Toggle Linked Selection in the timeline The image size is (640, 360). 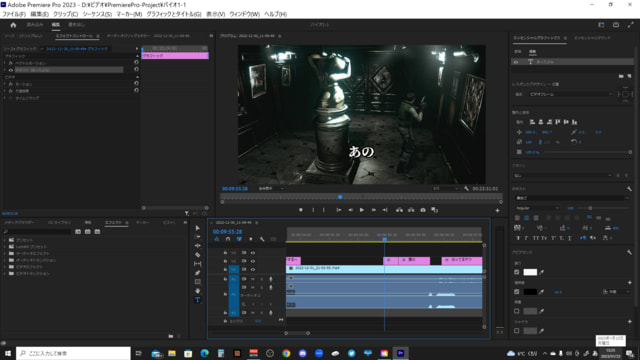[x=239, y=239]
